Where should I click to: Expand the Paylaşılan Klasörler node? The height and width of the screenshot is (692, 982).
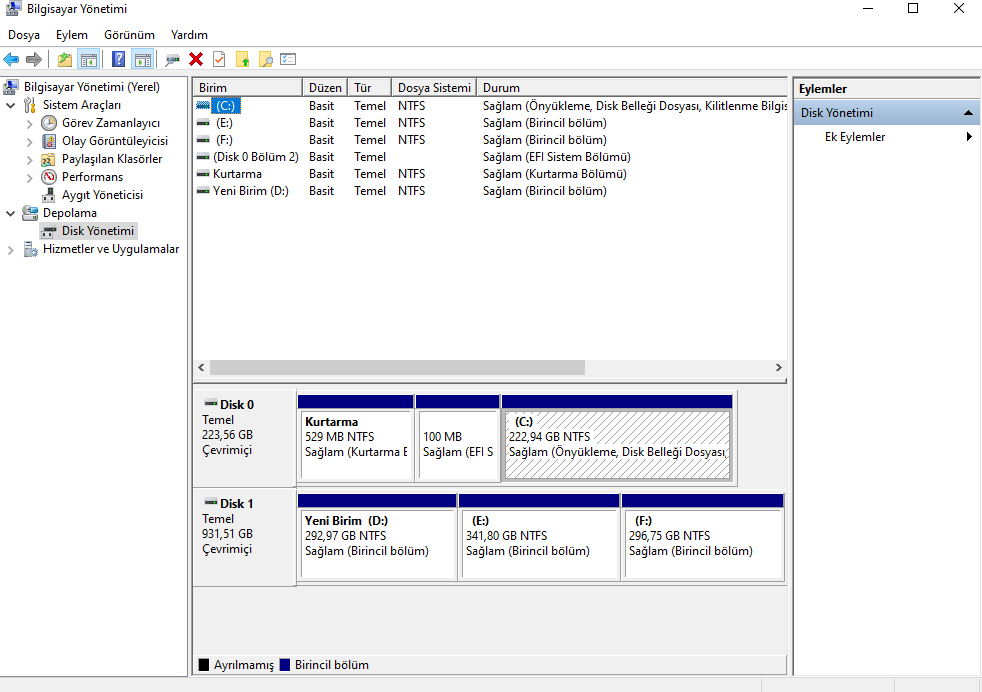click(29, 160)
